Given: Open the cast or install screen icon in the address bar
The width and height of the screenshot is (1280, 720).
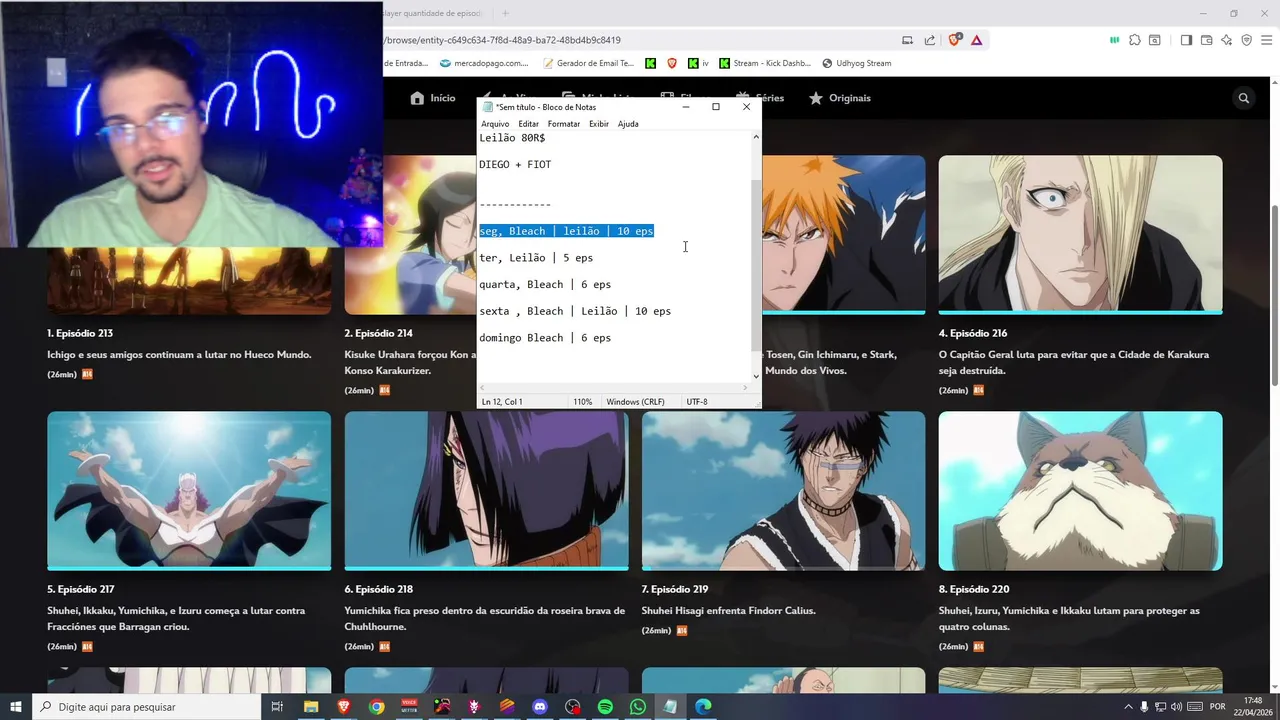Looking at the screenshot, I should (x=907, y=40).
